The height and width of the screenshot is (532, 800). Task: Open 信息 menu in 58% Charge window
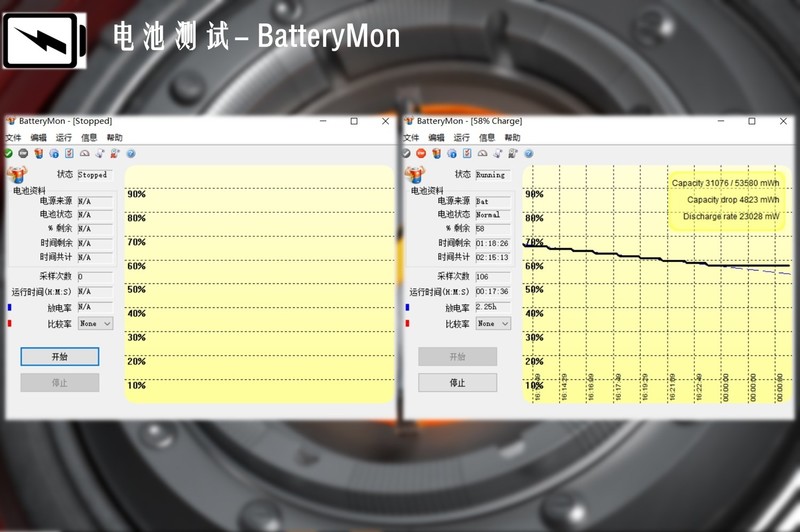click(x=487, y=137)
